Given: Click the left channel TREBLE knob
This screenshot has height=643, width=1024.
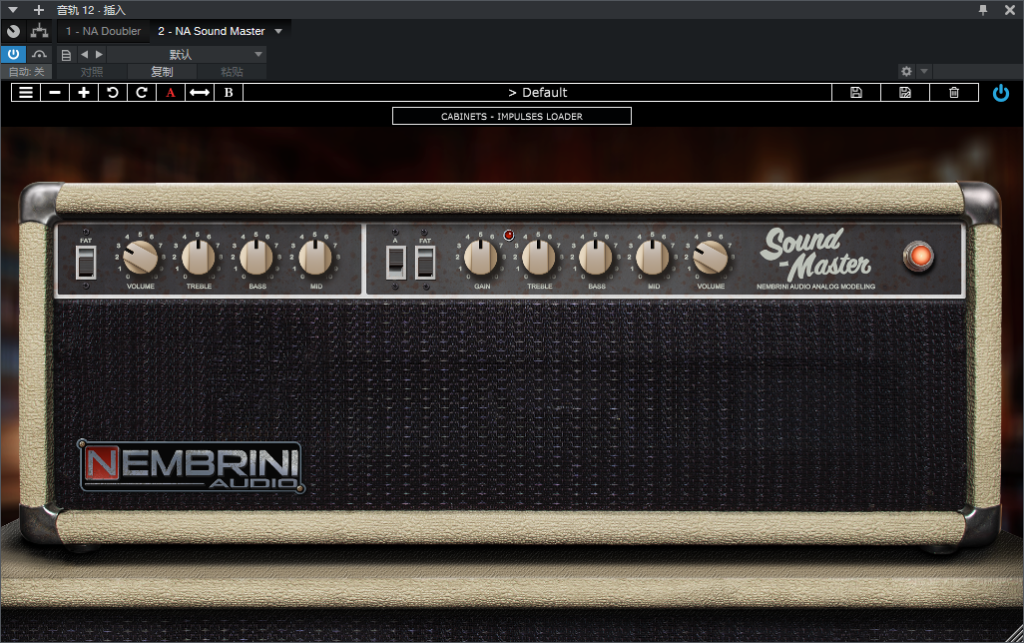Looking at the screenshot, I should (199, 257).
